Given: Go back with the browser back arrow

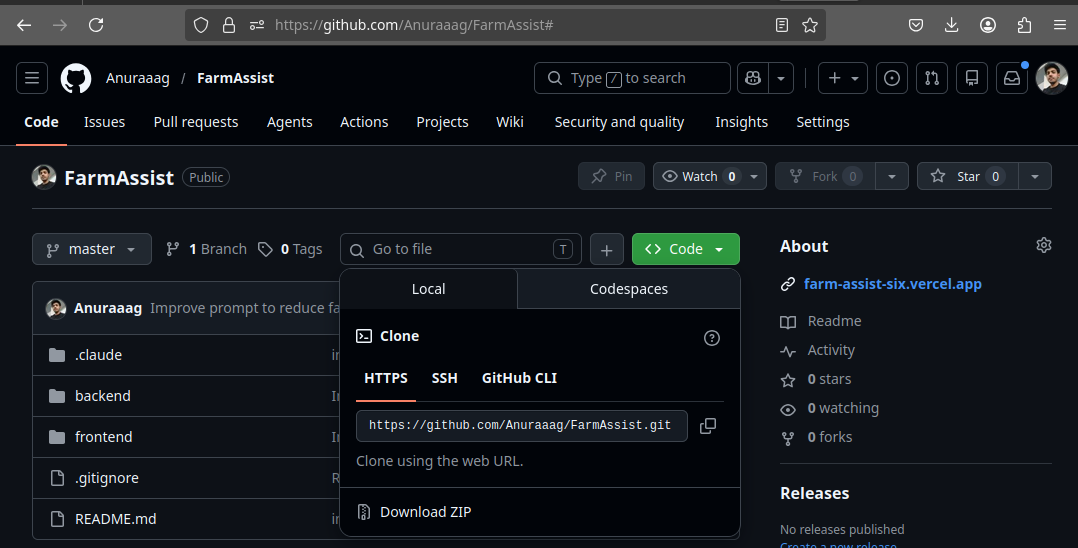Looking at the screenshot, I should point(24,25).
